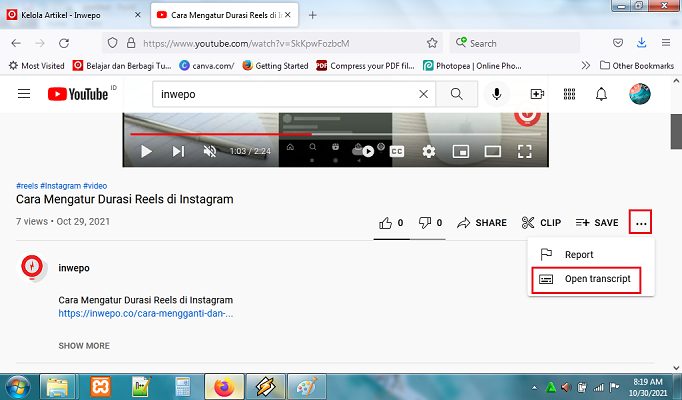Screen dimensions: 682x400
Task: Open the #Instagram hashtag link
Action: 60,186
